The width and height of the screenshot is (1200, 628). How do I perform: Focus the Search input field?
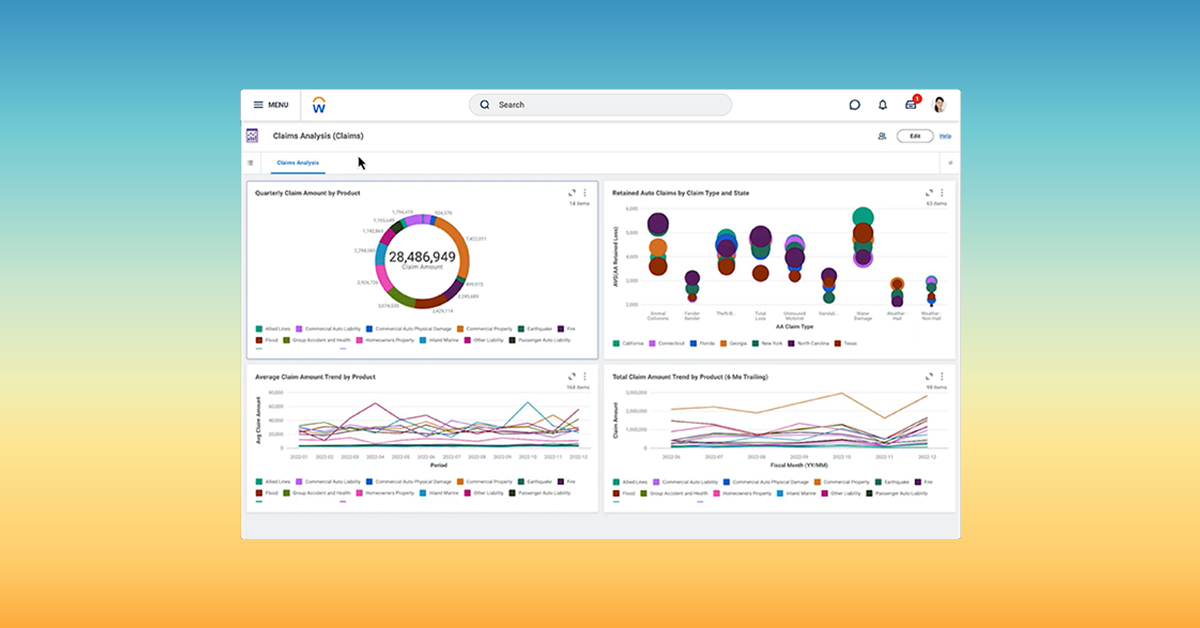[600, 105]
